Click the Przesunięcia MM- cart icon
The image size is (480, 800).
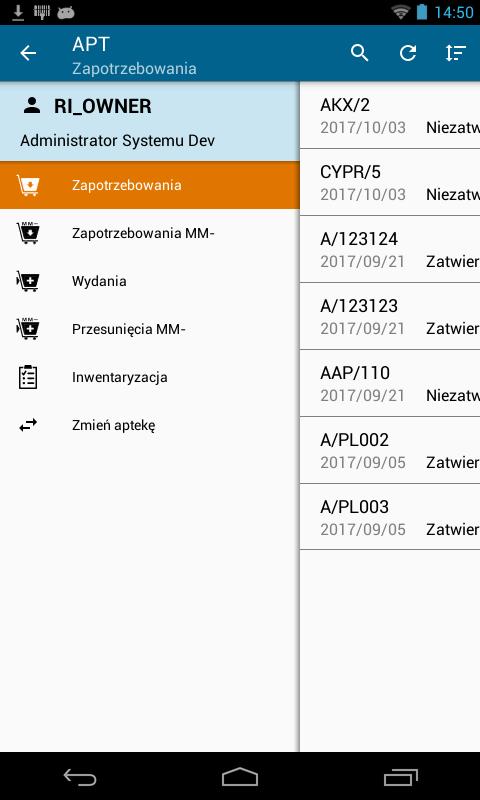(x=28, y=329)
